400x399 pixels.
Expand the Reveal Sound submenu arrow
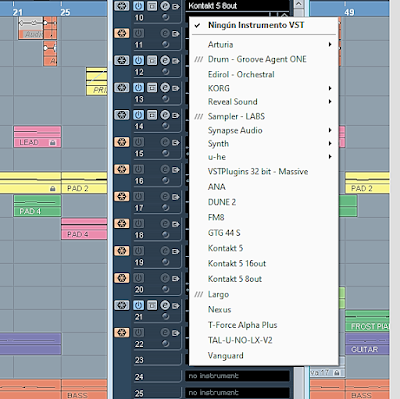pyautogui.click(x=330, y=102)
